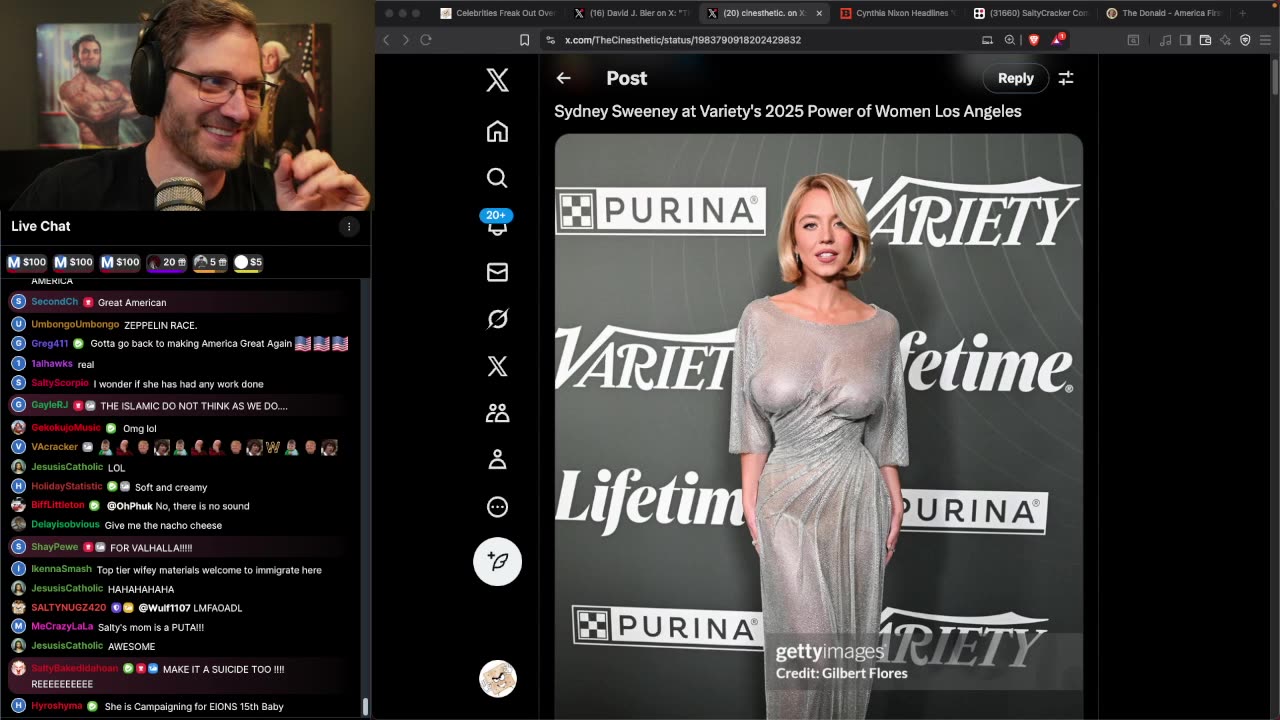Open X Notifications with 20+ badge
The height and width of the screenshot is (720, 1280).
496,222
